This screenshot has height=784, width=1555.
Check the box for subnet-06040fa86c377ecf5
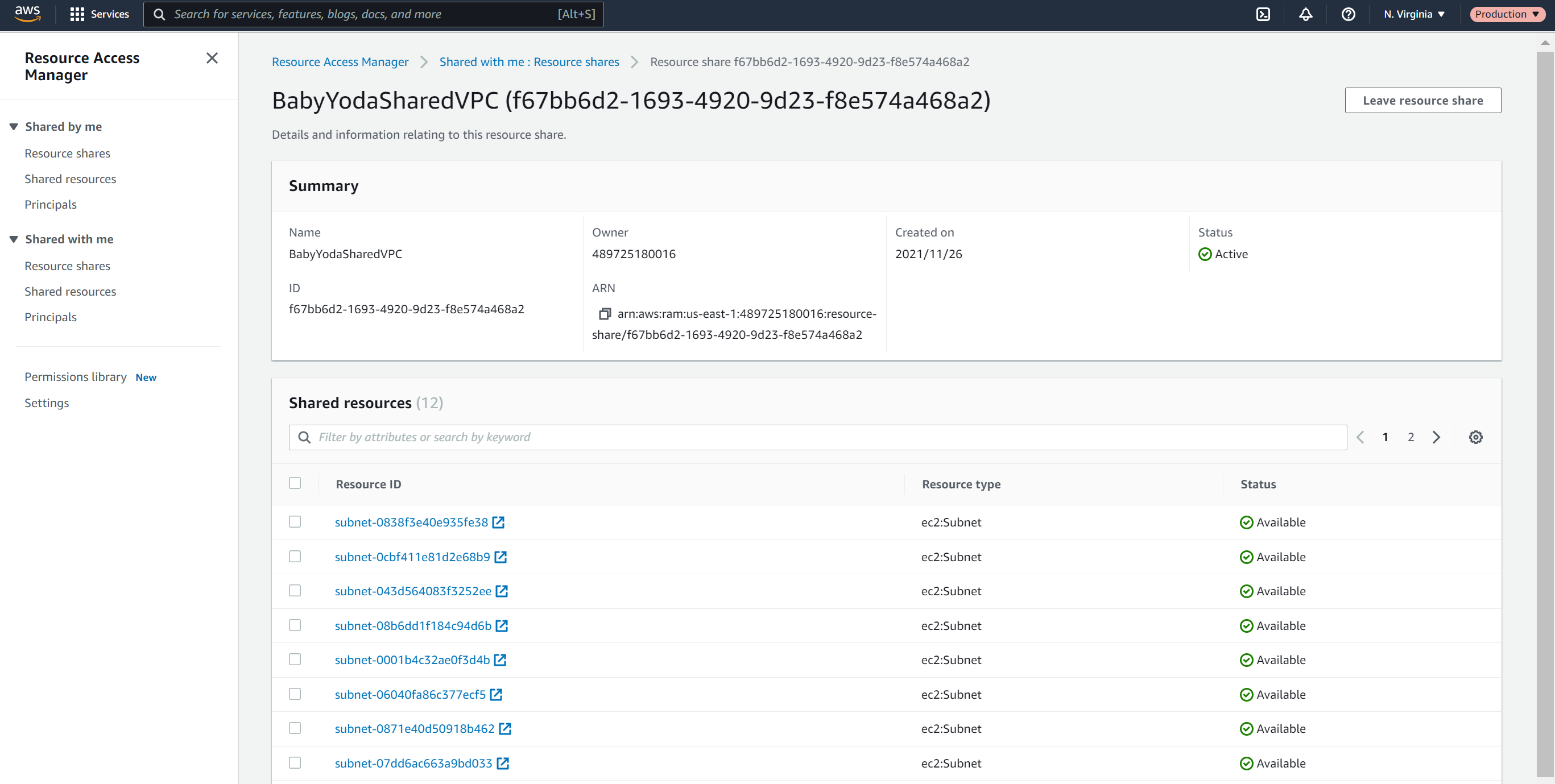tap(295, 694)
